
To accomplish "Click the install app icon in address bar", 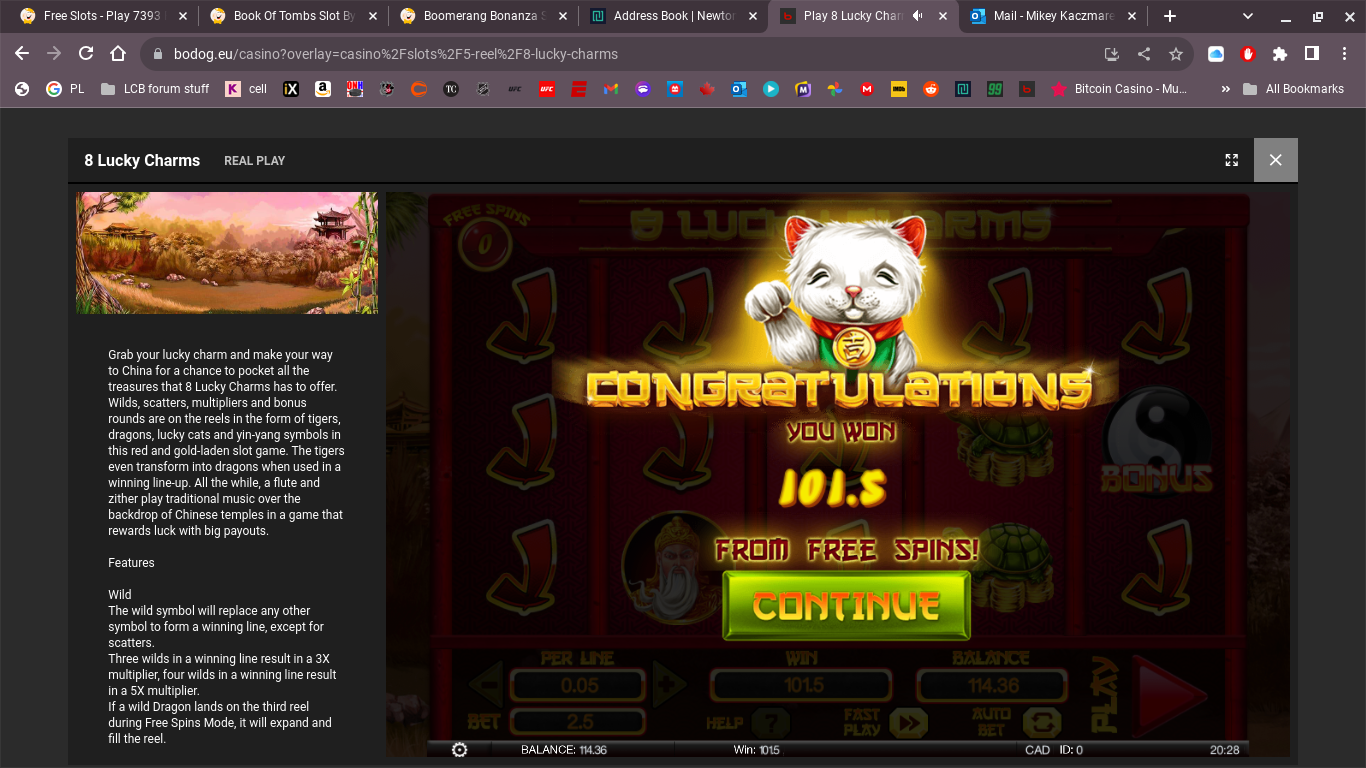I will click(1111, 54).
